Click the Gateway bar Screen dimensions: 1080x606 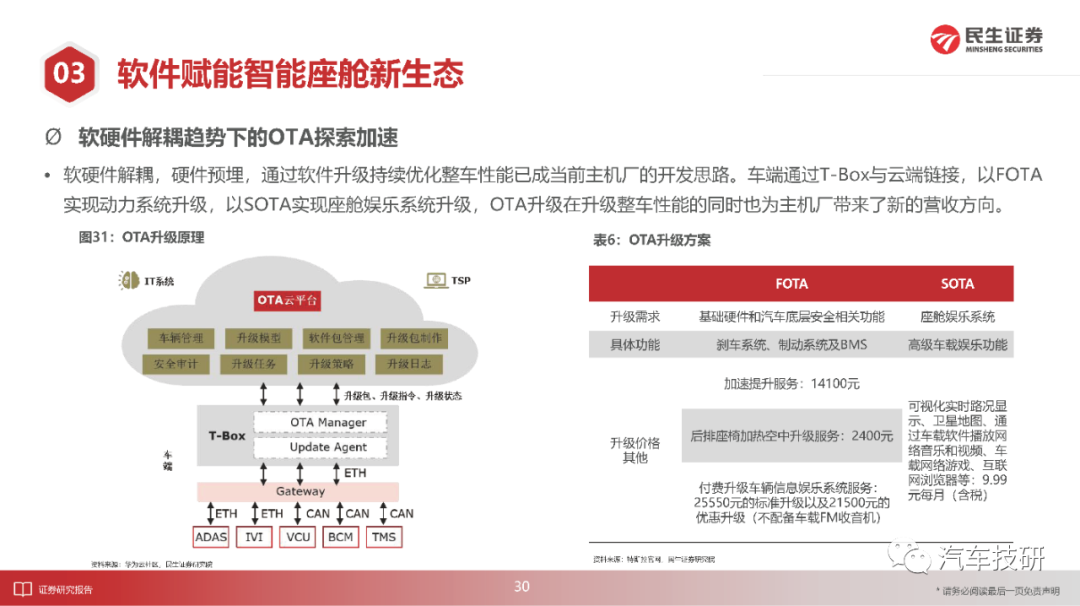pos(298,491)
